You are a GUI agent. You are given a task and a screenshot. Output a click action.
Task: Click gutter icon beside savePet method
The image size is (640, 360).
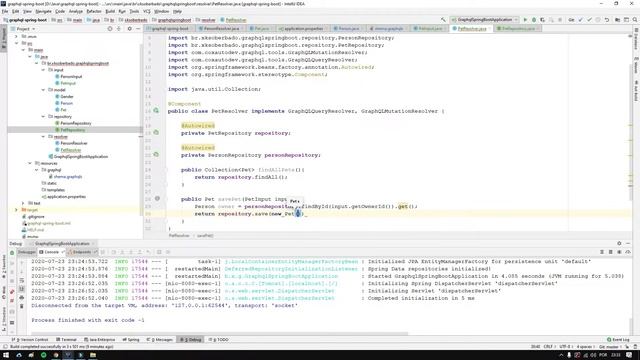coord(157,199)
